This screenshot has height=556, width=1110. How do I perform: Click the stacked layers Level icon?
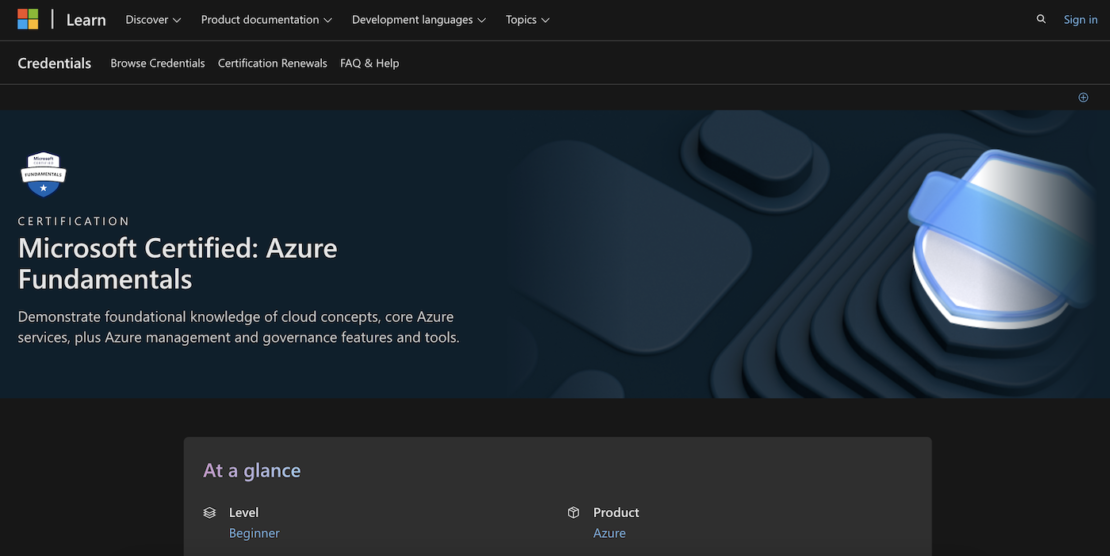[209, 512]
